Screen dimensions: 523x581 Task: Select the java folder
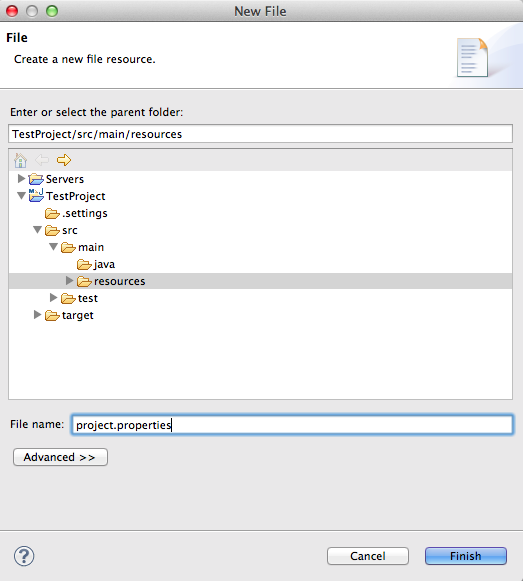click(96, 265)
